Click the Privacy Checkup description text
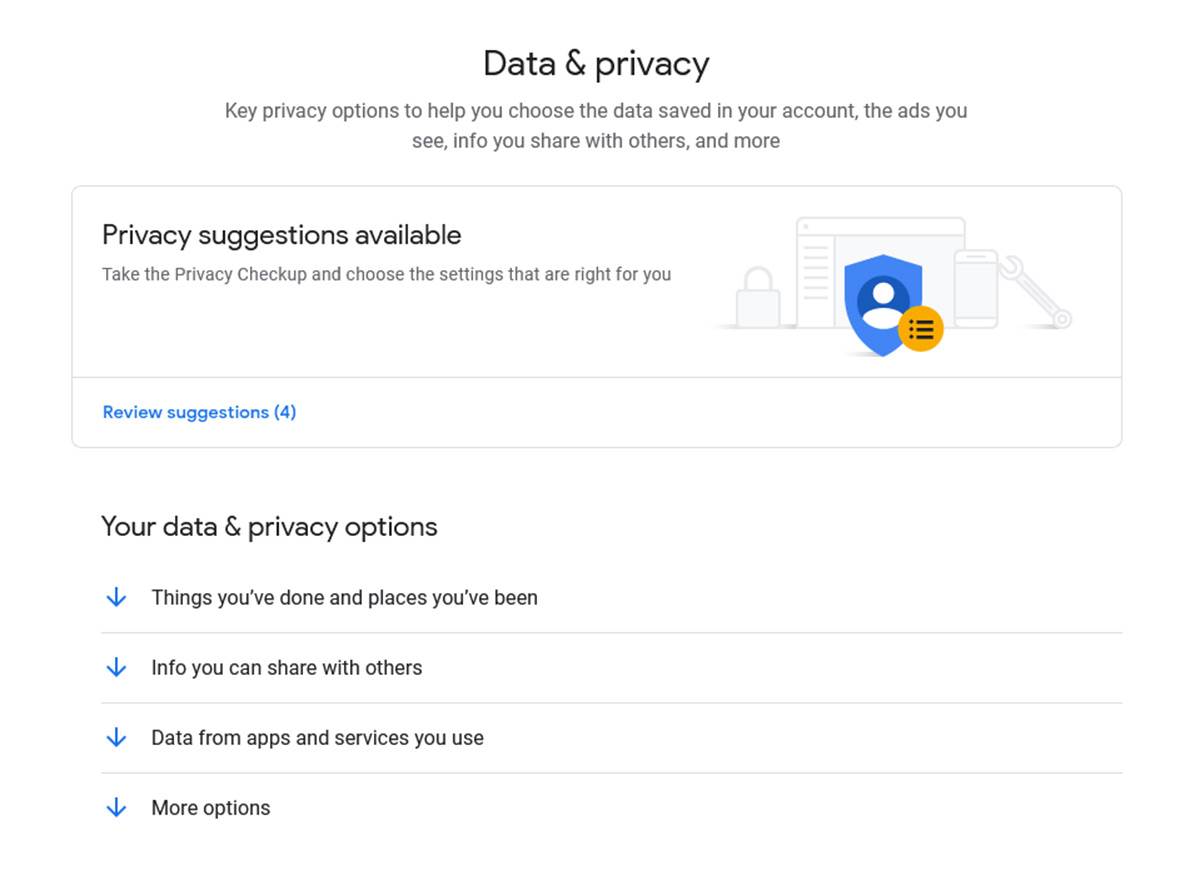The image size is (1200, 885). (x=386, y=274)
